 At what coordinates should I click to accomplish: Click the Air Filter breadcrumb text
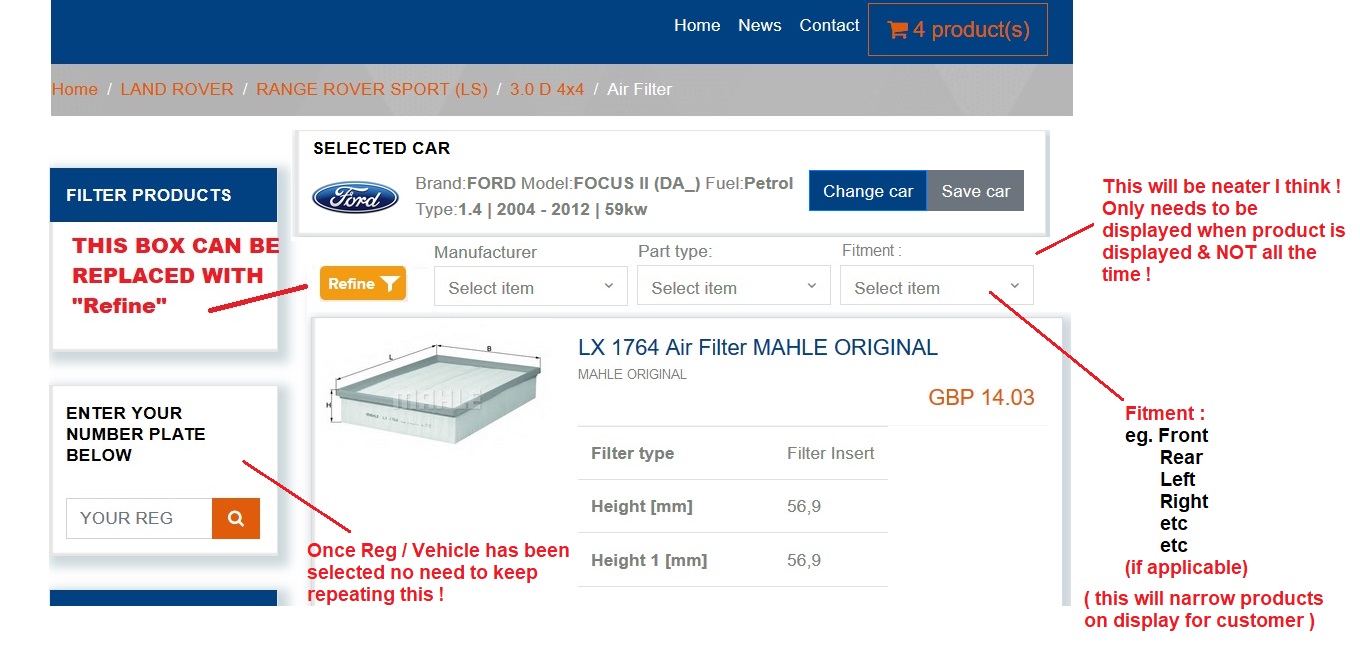[640, 89]
